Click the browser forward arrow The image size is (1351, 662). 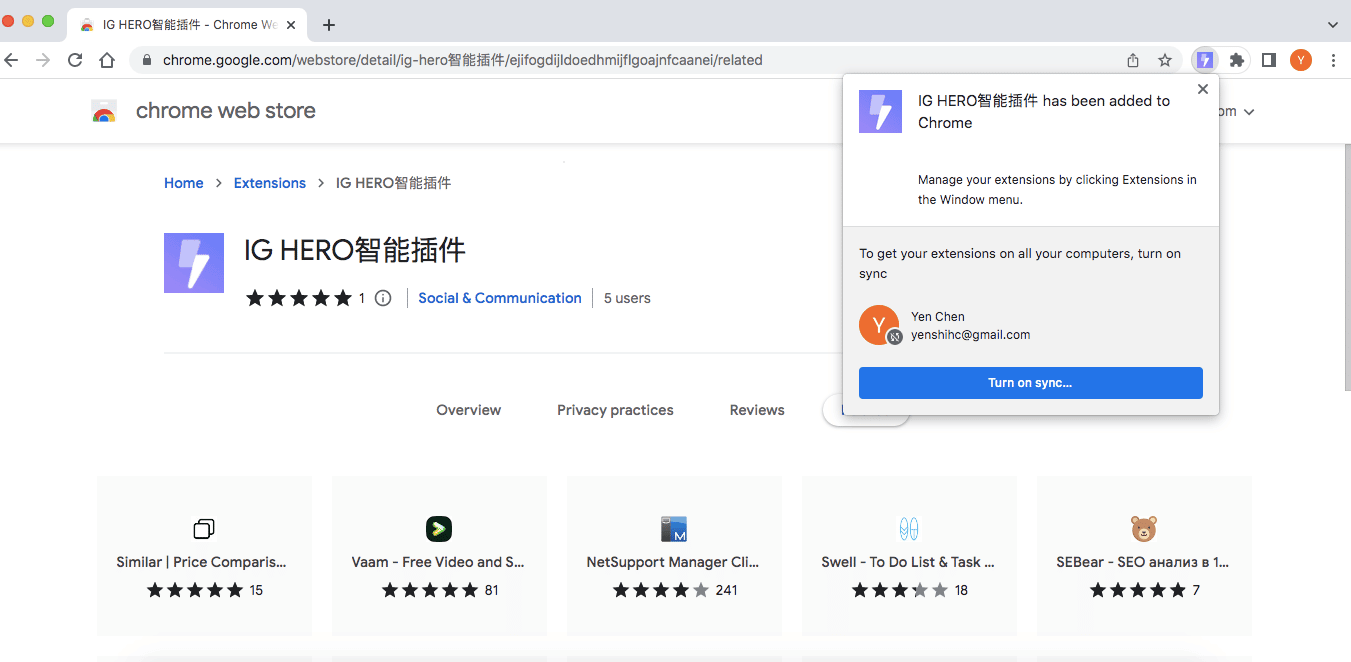43,60
